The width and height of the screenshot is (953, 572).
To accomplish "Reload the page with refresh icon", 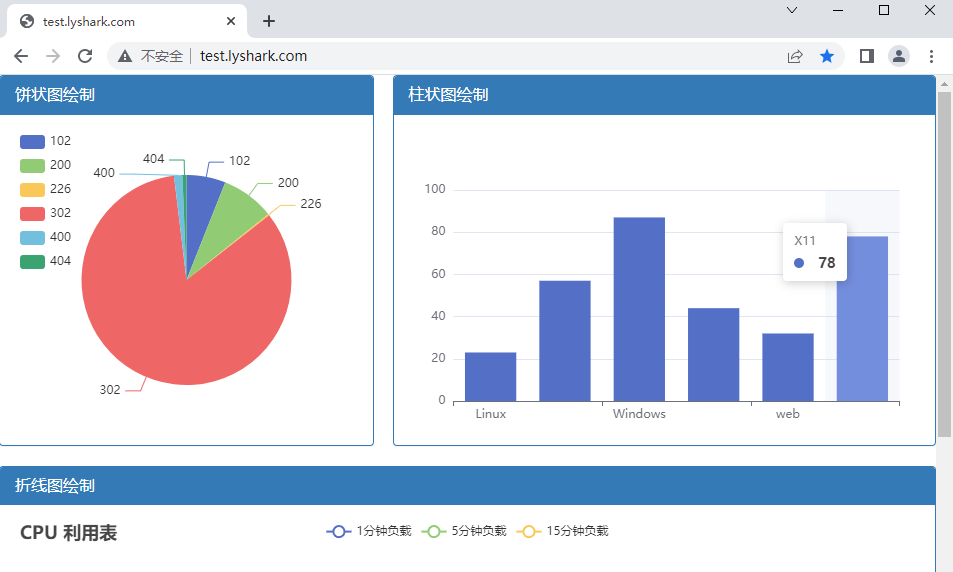I will [85, 56].
